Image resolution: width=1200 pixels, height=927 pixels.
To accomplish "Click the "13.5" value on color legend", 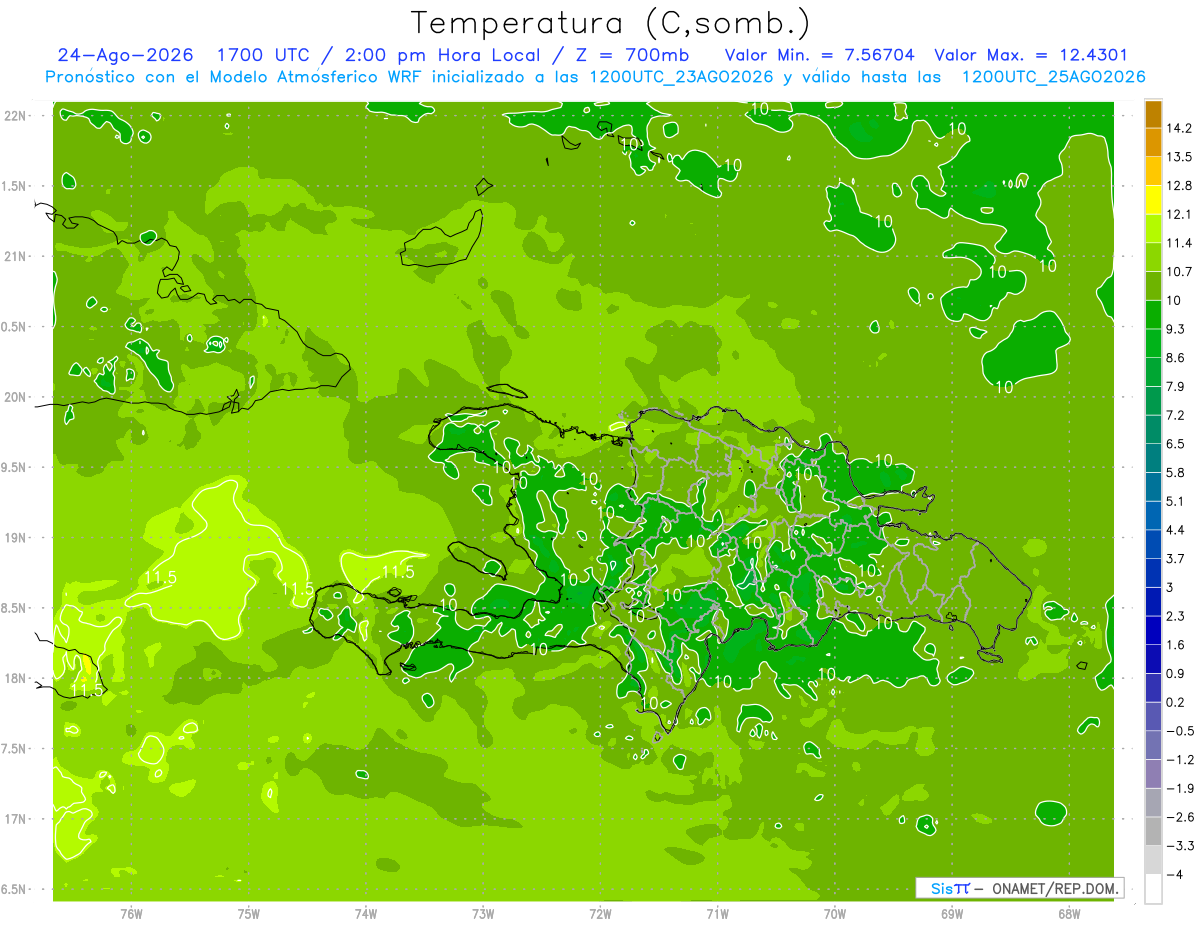I will 1179,157.
